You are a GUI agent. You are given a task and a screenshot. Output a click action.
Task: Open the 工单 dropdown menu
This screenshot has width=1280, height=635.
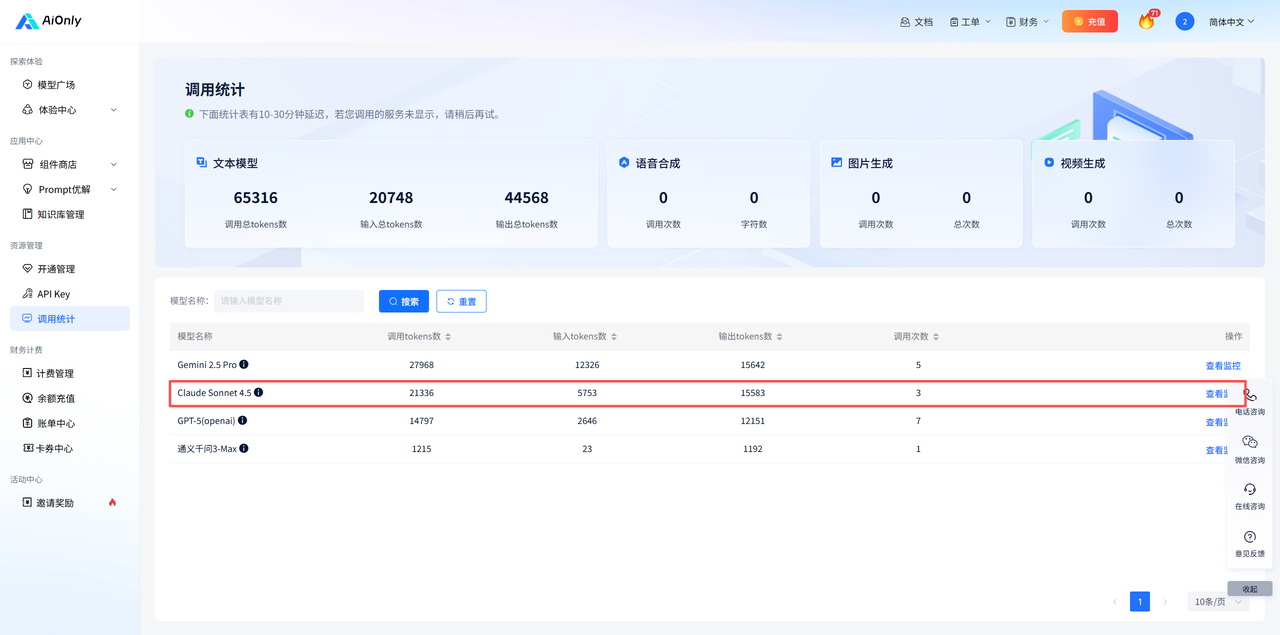(970, 21)
